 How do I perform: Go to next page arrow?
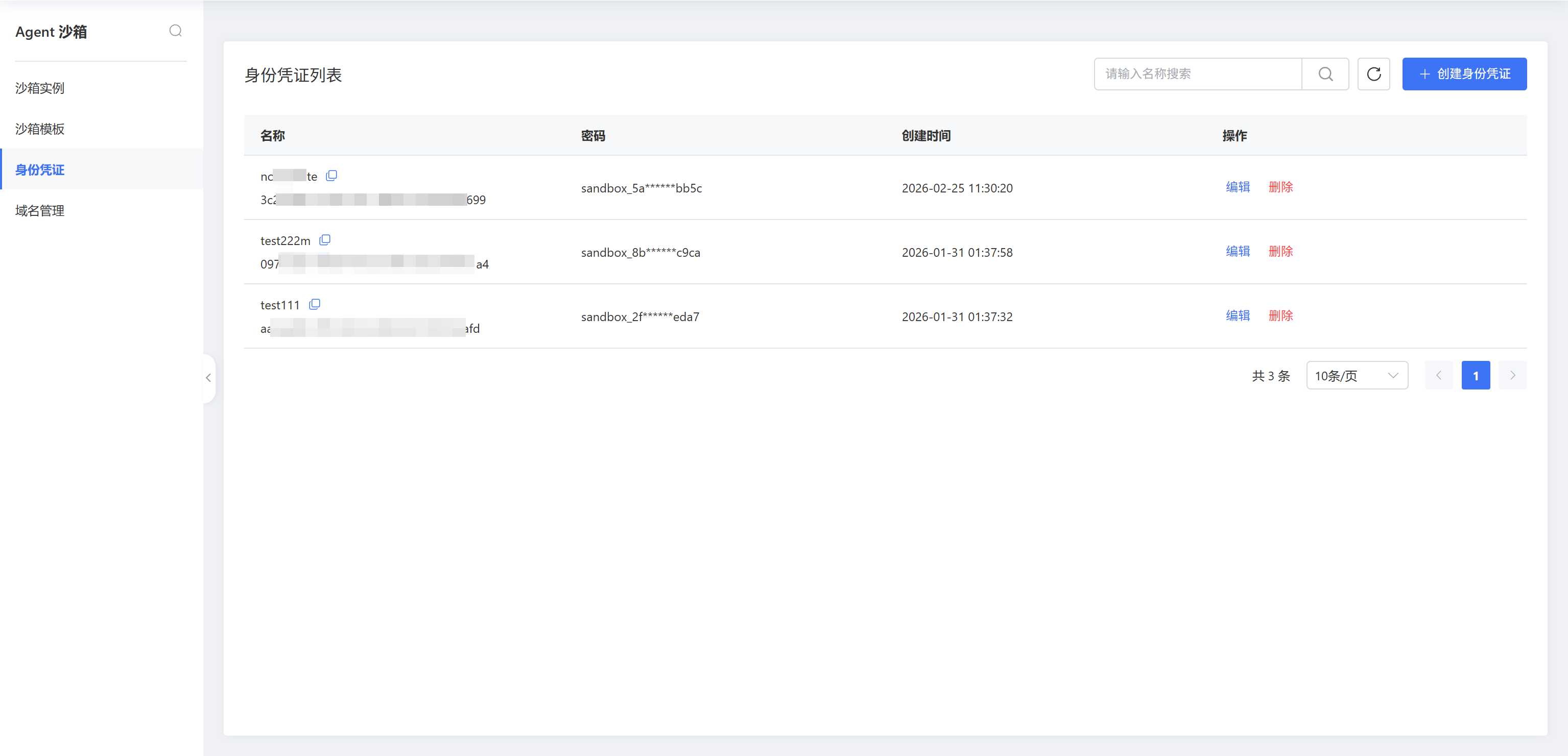[1512, 375]
